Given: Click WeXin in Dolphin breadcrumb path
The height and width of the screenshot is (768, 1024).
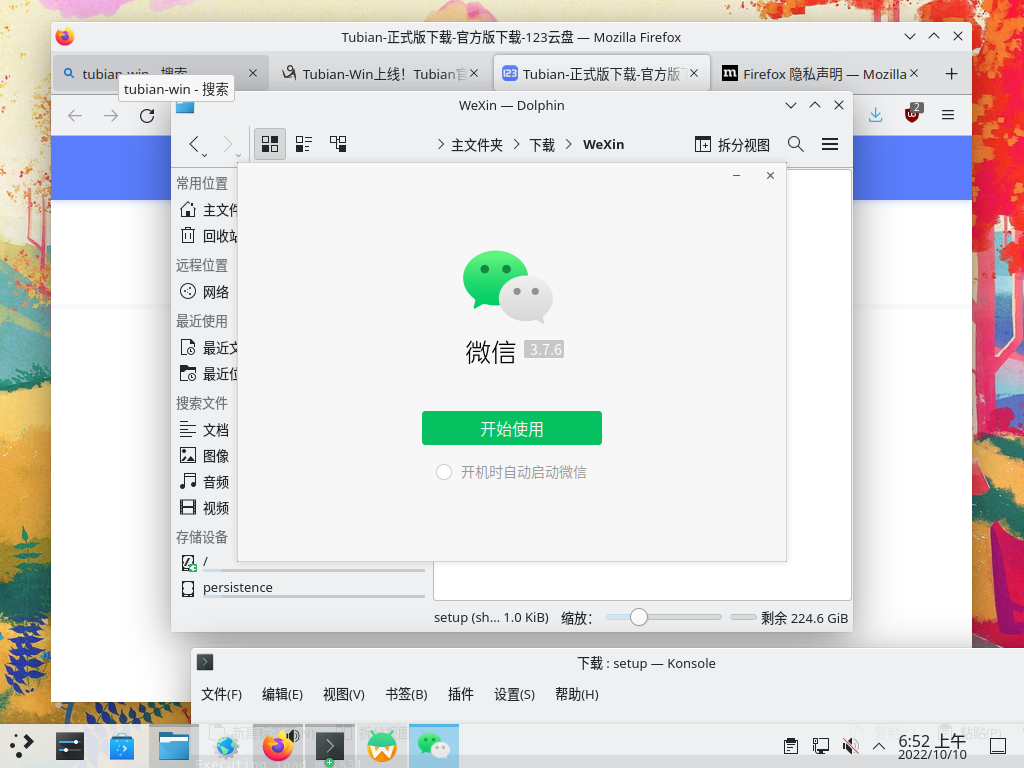Looking at the screenshot, I should (x=603, y=144).
